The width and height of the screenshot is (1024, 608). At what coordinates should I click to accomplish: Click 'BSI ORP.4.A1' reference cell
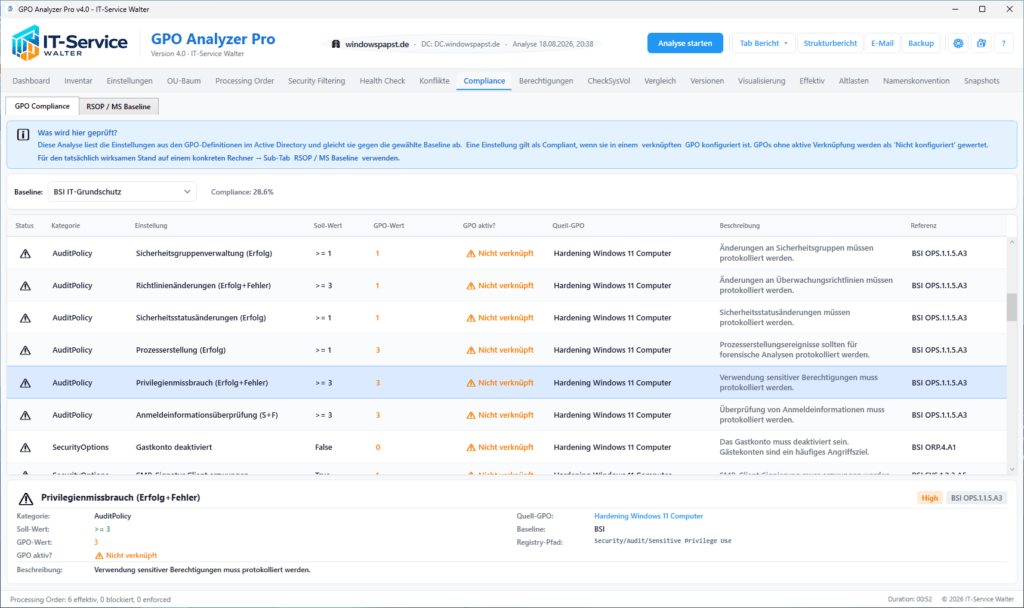click(x=934, y=447)
